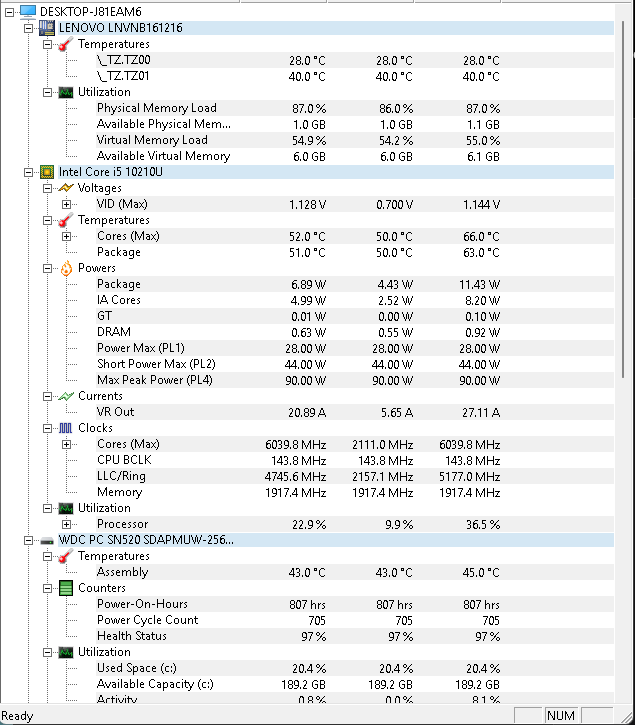Select the Available Physical Mem... row
Viewport: 635px width, 725px height.
tap(354, 124)
